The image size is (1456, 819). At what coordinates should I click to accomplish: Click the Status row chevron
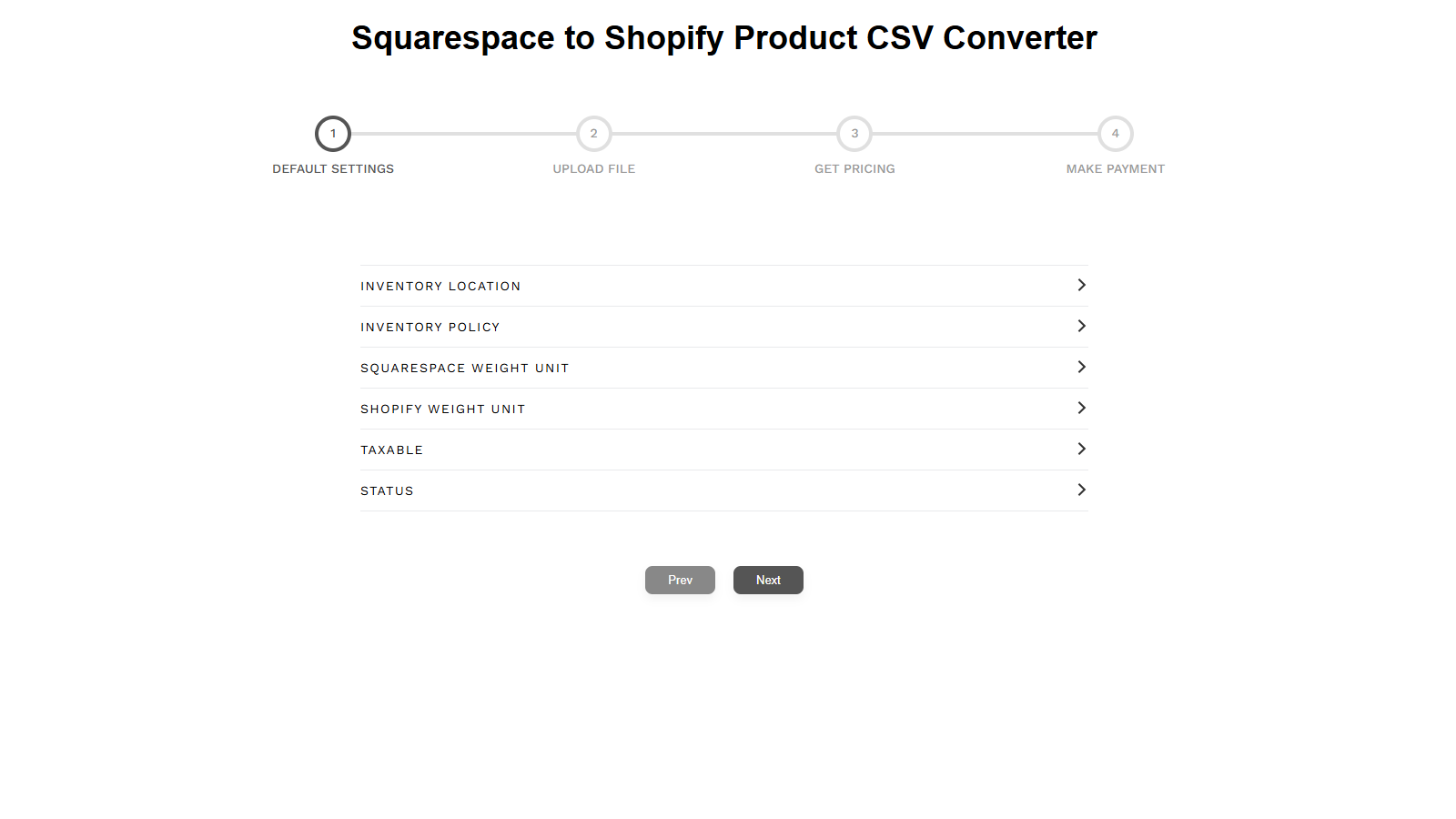click(x=1081, y=490)
